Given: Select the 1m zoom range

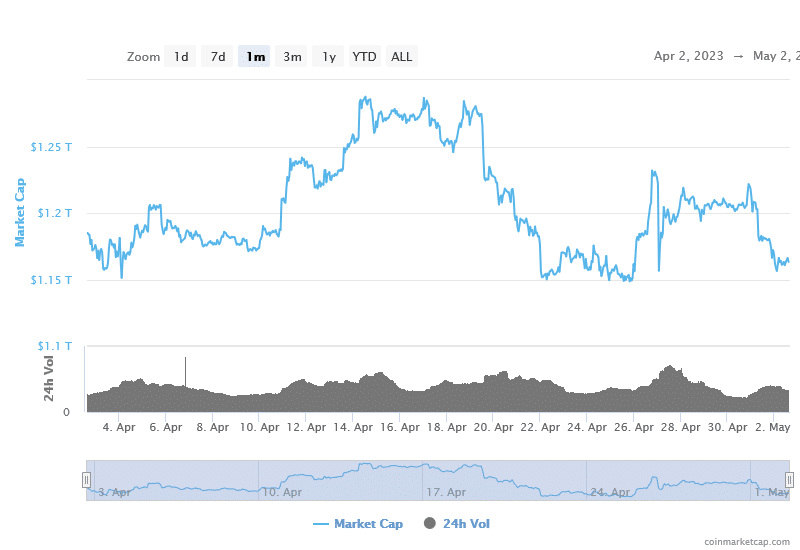Looking at the screenshot, I should [254, 57].
